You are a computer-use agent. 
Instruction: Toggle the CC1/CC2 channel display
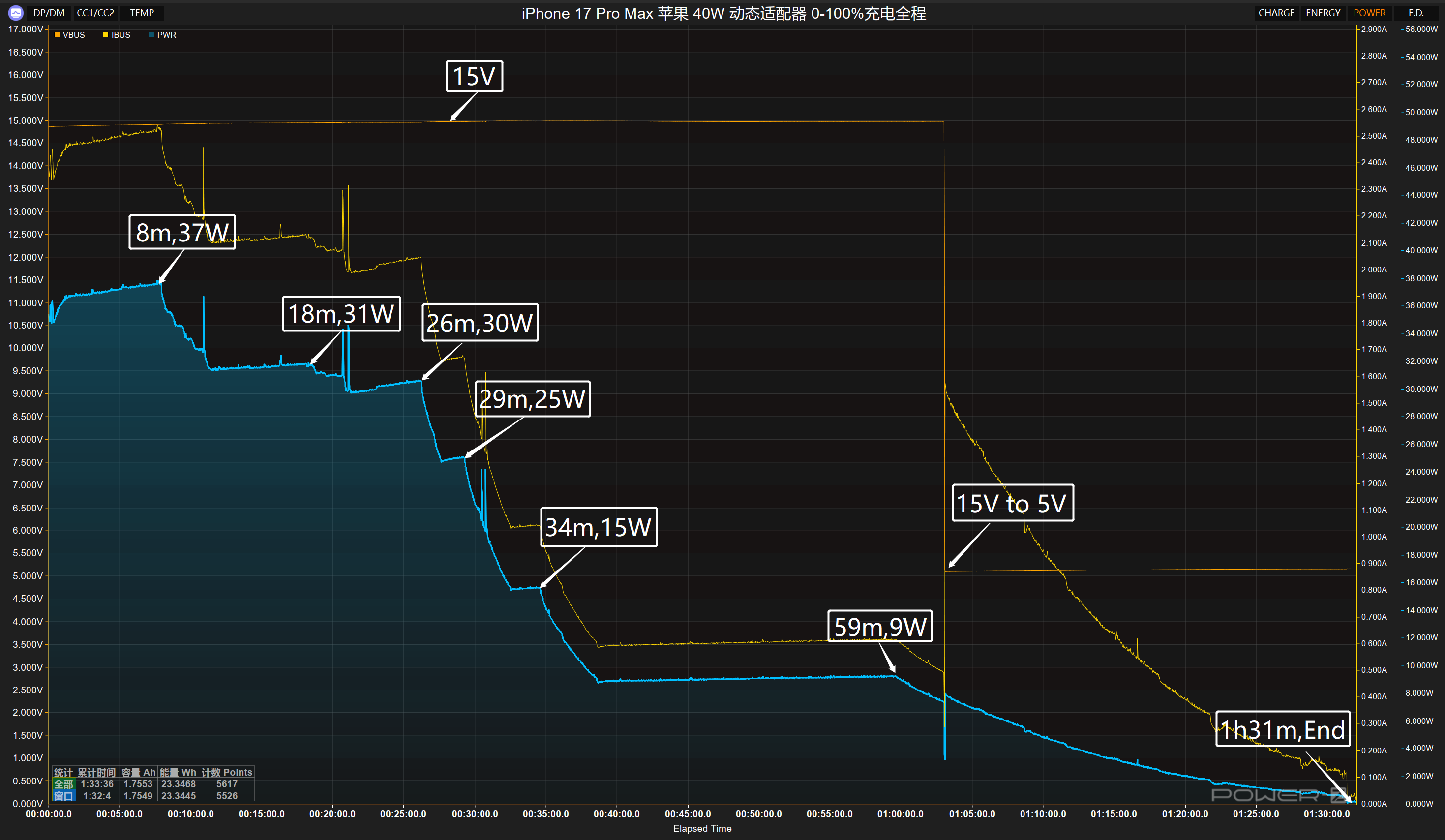(x=95, y=13)
